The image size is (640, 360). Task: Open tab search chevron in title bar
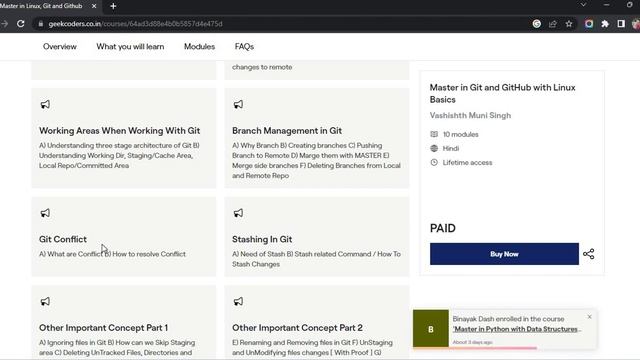point(583,4)
